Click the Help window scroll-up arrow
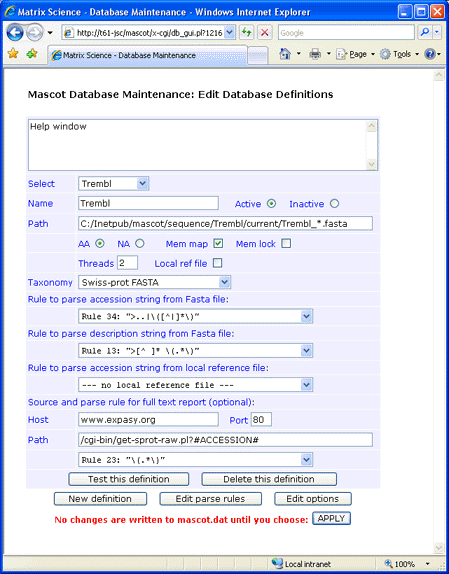This screenshot has width=449, height=574. (371, 127)
